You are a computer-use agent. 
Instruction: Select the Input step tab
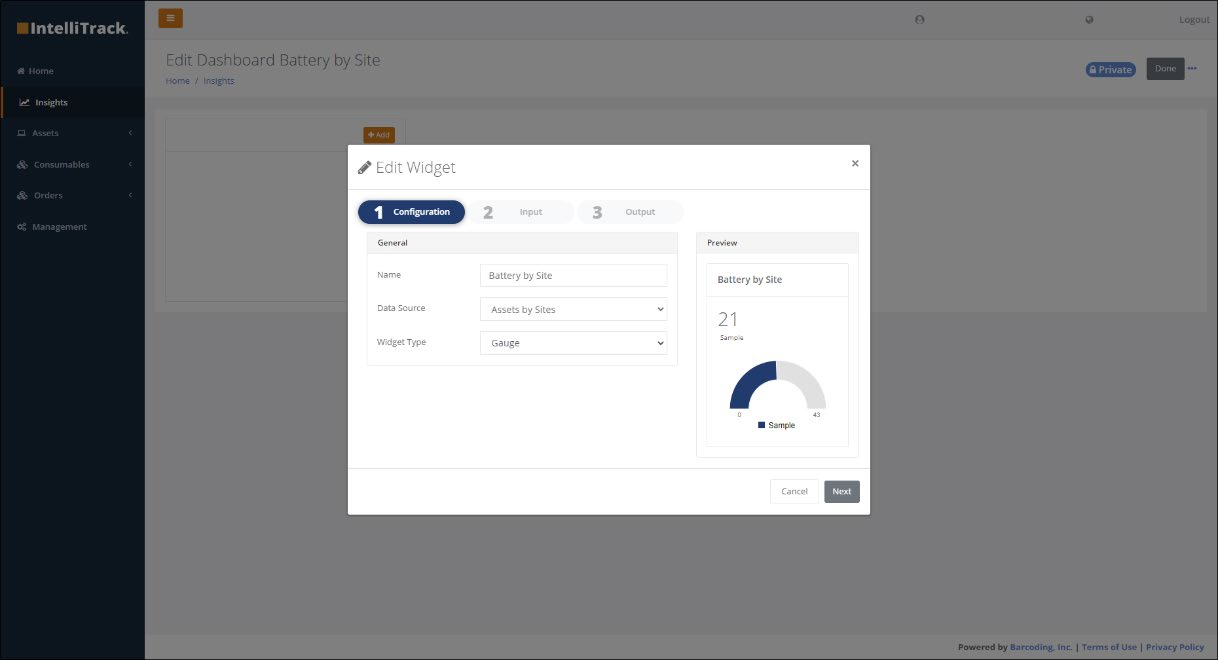tap(520, 212)
